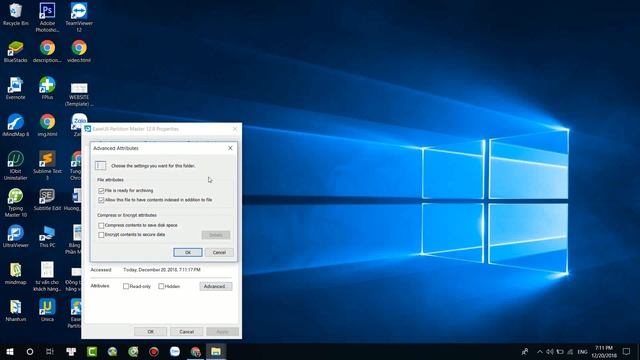Open the Camtasia taskbar icon

click(x=92, y=351)
